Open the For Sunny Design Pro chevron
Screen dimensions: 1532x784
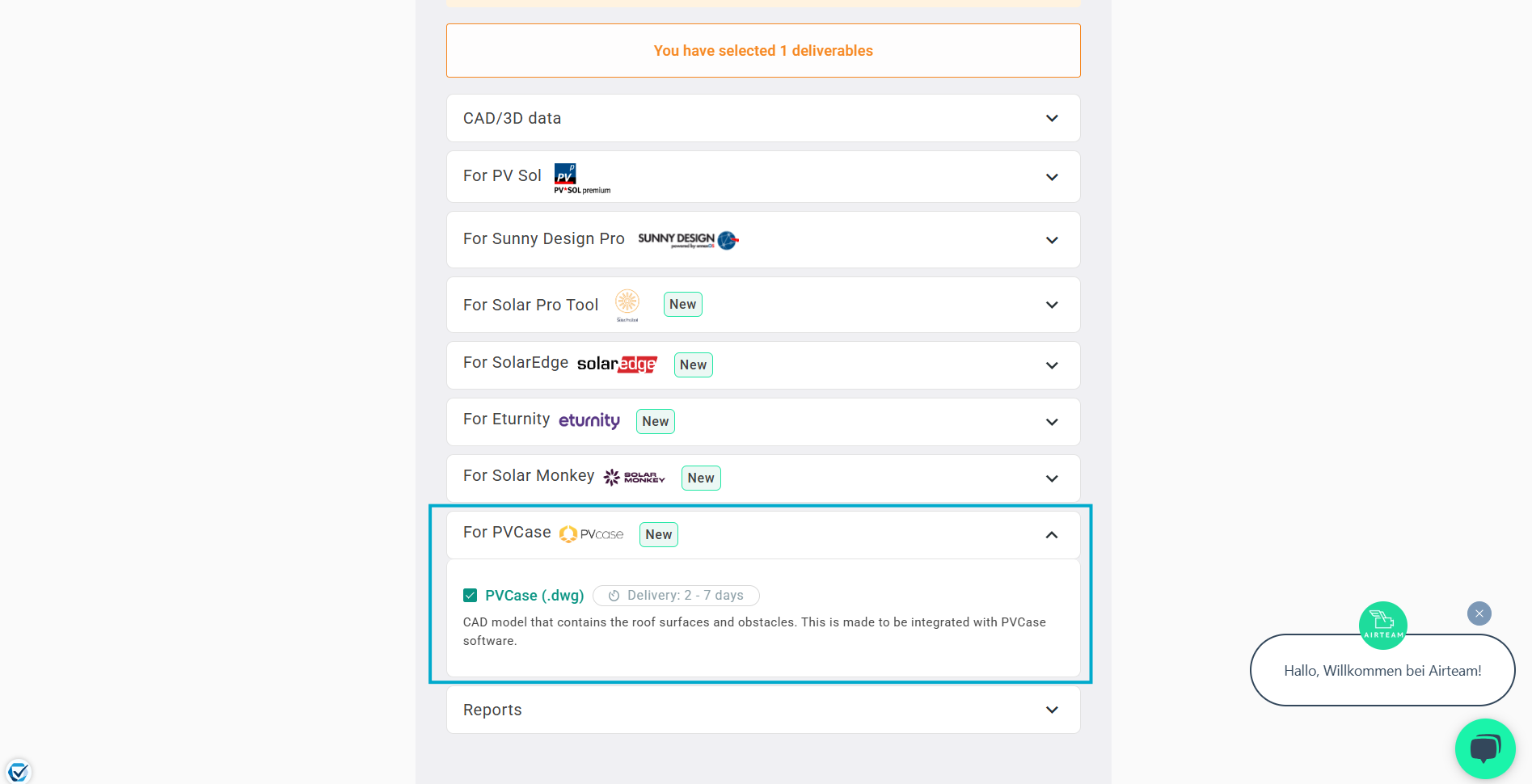pos(1052,240)
